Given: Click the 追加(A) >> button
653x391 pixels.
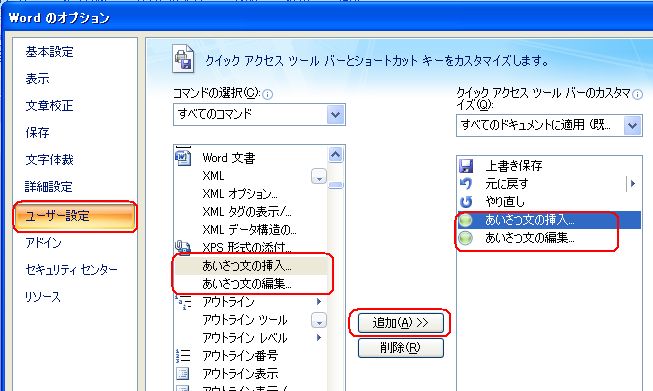Looking at the screenshot, I should 401,323.
